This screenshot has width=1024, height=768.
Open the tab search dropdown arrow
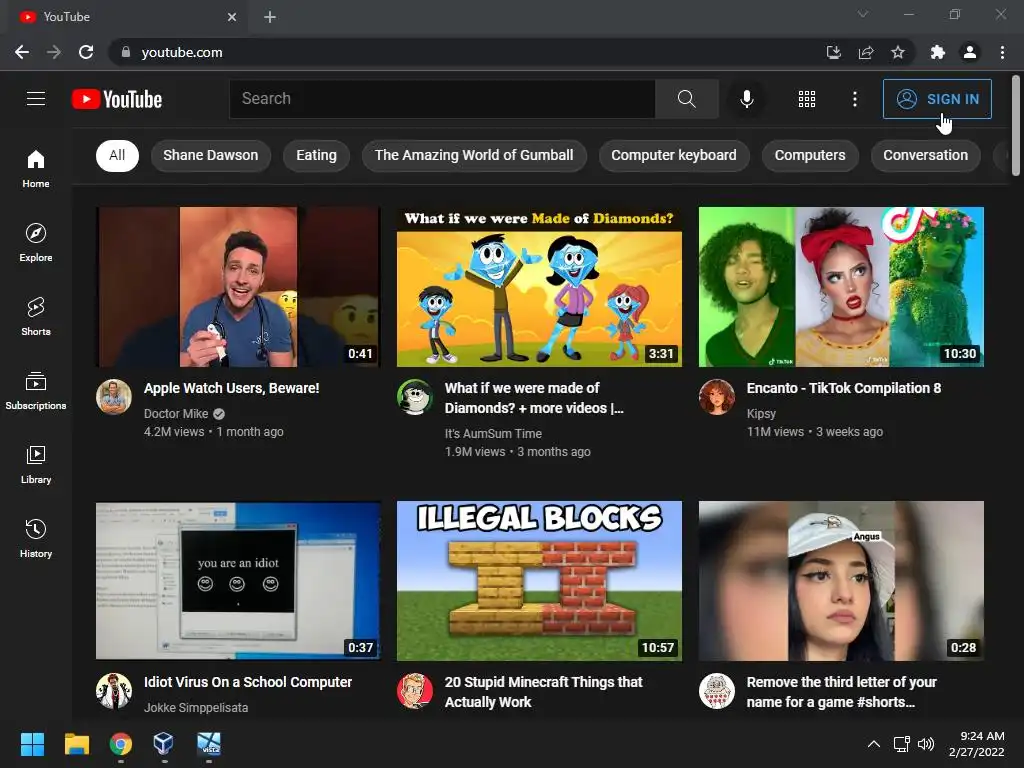(863, 14)
